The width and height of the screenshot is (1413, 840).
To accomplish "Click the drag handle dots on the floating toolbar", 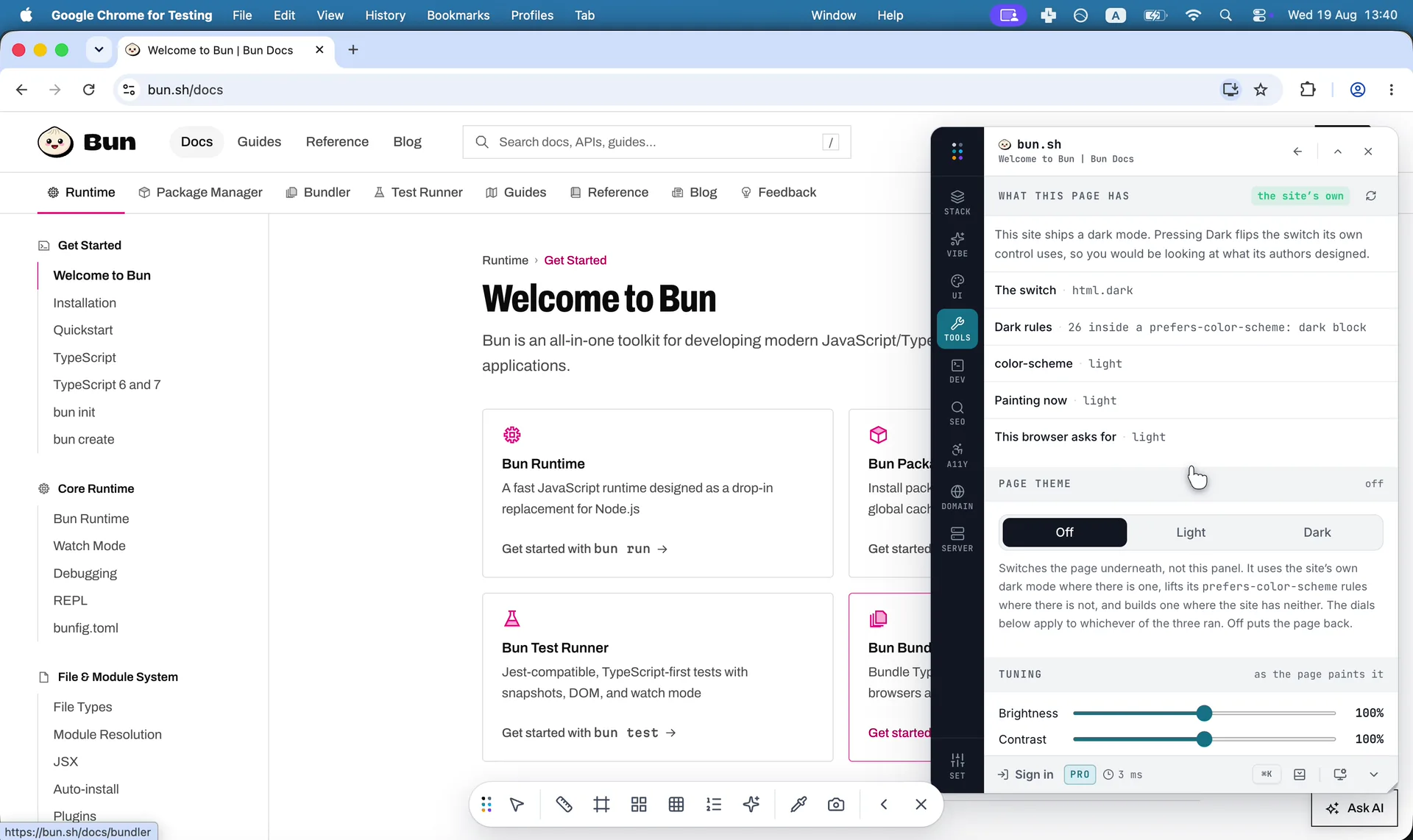I will pyautogui.click(x=486, y=805).
